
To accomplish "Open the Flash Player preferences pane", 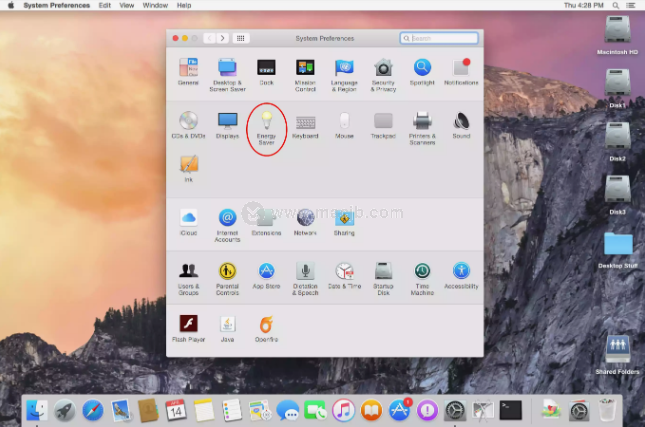I will tap(188, 328).
